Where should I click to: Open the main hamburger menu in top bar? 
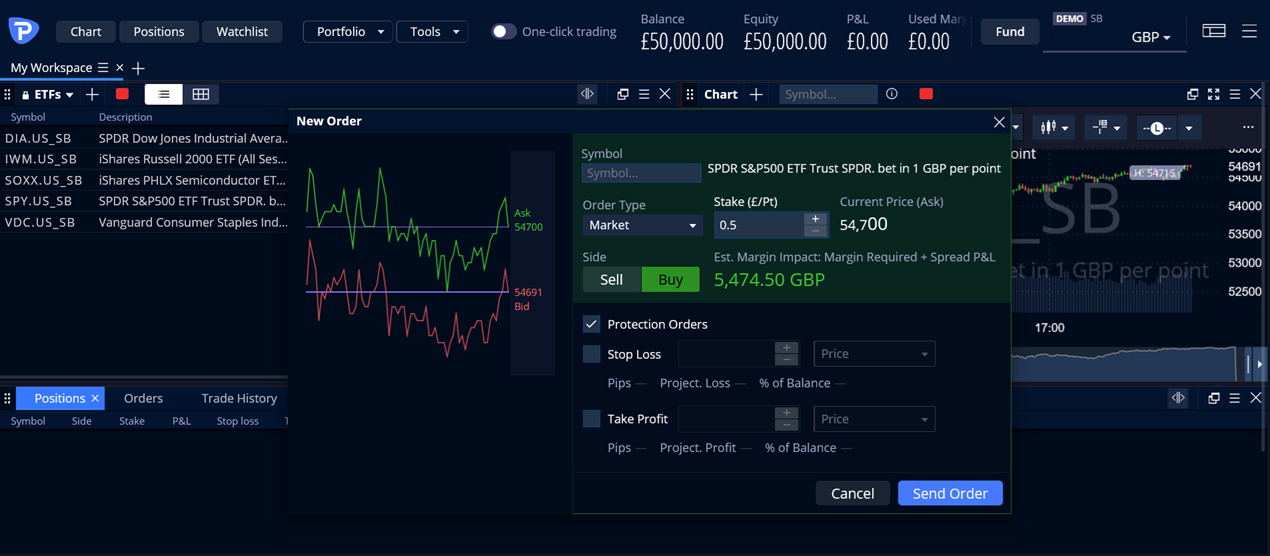(x=1249, y=31)
